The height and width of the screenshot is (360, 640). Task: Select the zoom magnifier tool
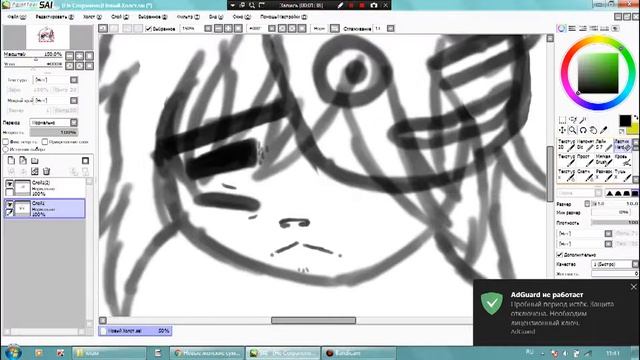pos(573,130)
